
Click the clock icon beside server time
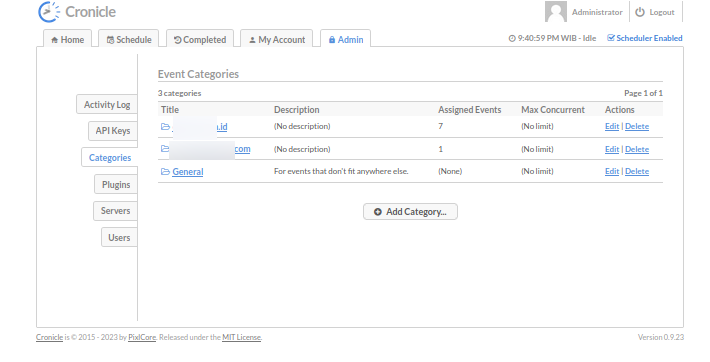pyautogui.click(x=512, y=39)
